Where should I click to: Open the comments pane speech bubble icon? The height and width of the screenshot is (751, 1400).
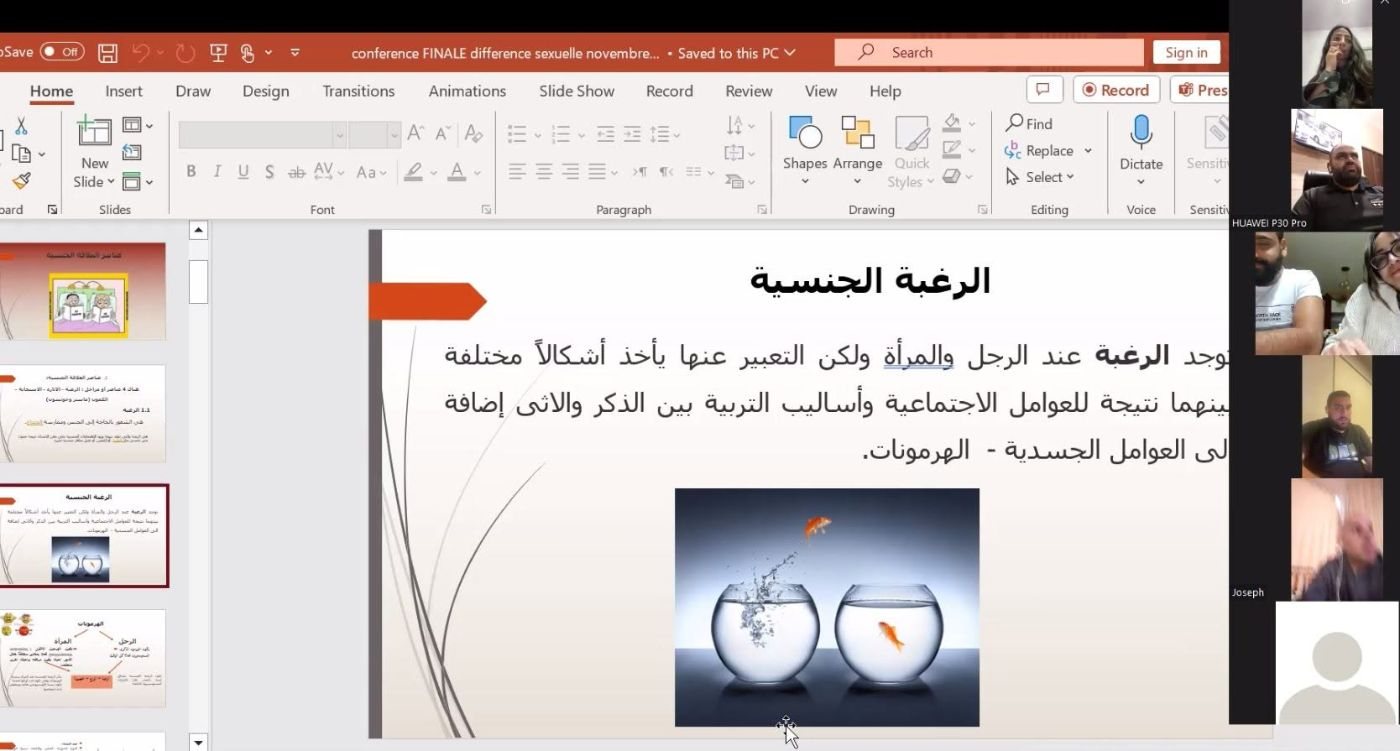[x=1043, y=90]
